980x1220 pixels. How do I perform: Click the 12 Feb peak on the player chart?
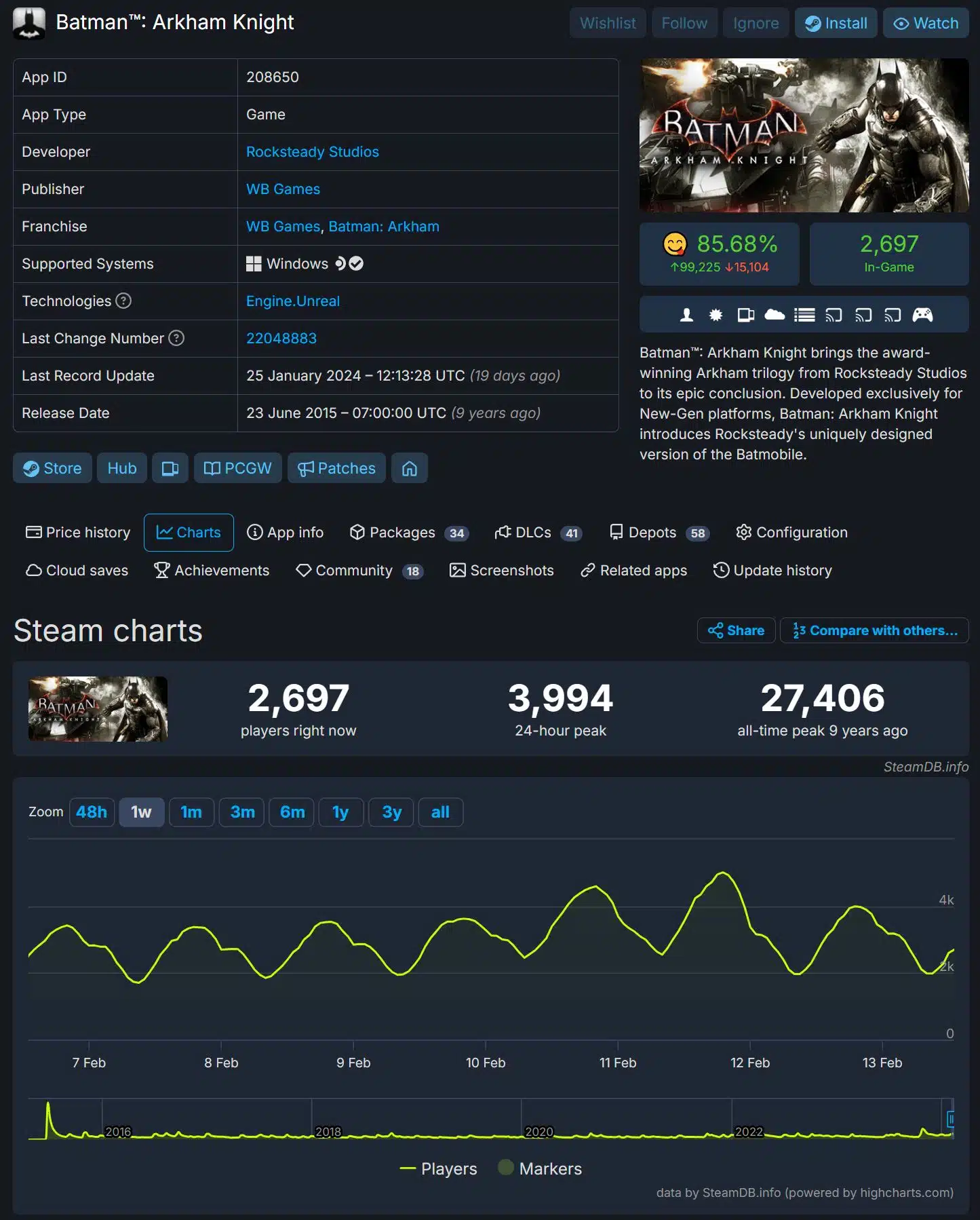(724, 873)
